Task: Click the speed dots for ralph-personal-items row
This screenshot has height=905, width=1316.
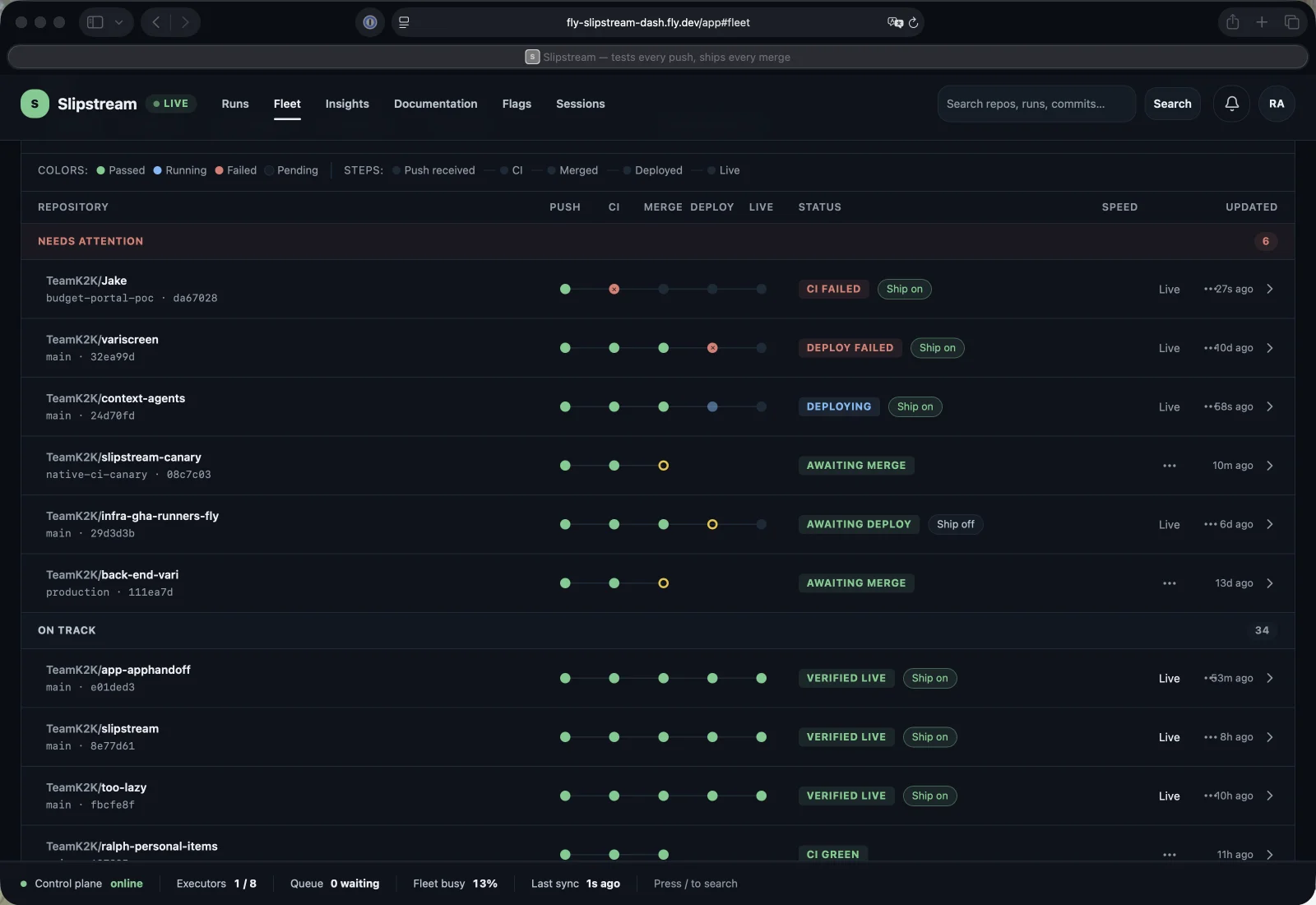Action: 1169,855
